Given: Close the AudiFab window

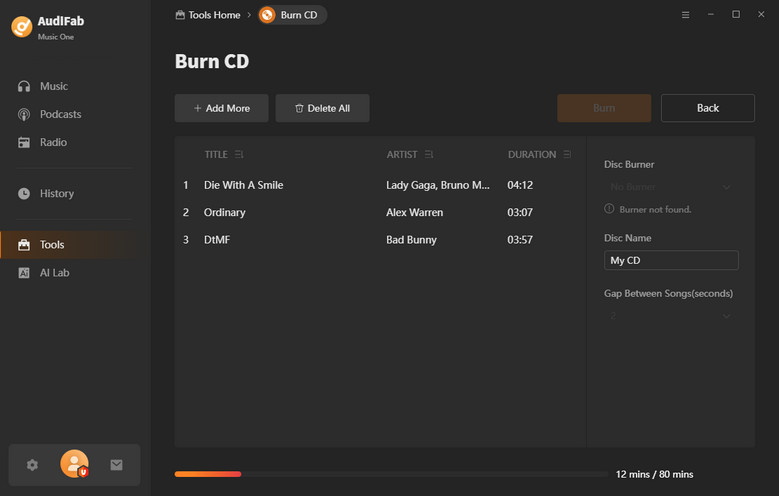Looking at the screenshot, I should pos(761,14).
